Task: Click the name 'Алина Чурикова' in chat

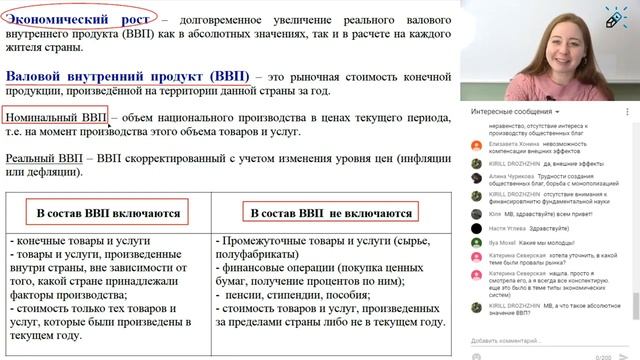Action: [511, 176]
